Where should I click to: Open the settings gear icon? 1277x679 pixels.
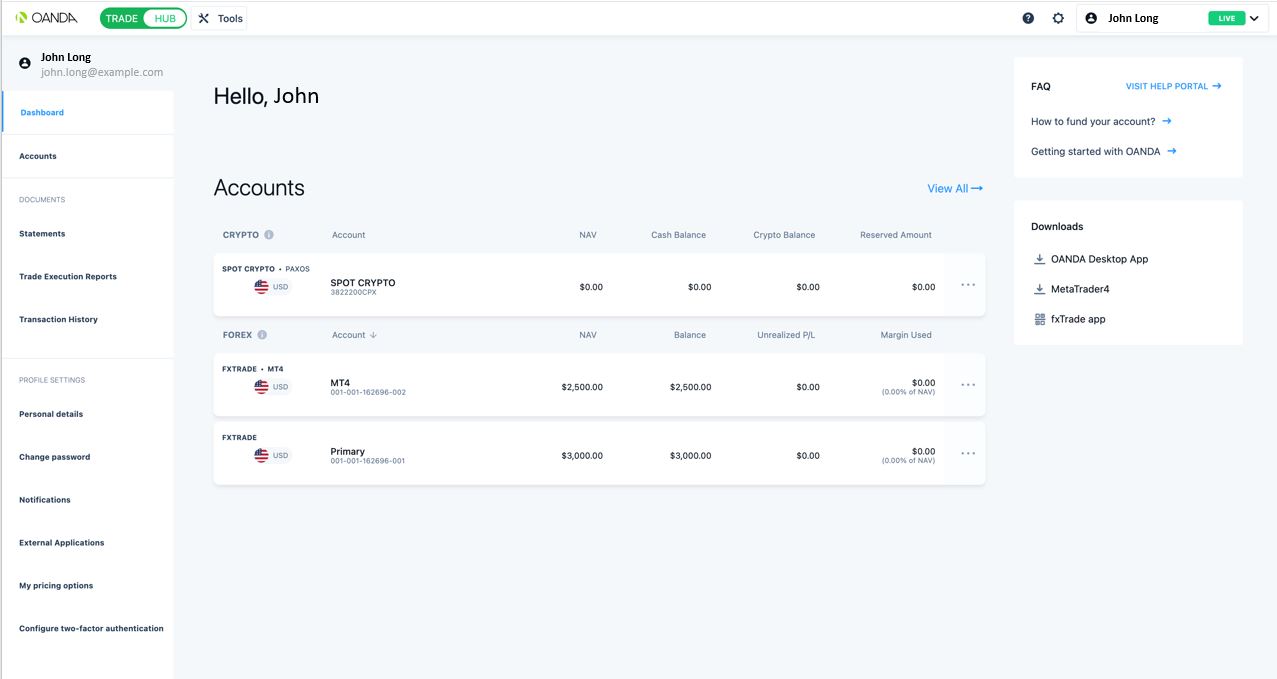[1058, 18]
